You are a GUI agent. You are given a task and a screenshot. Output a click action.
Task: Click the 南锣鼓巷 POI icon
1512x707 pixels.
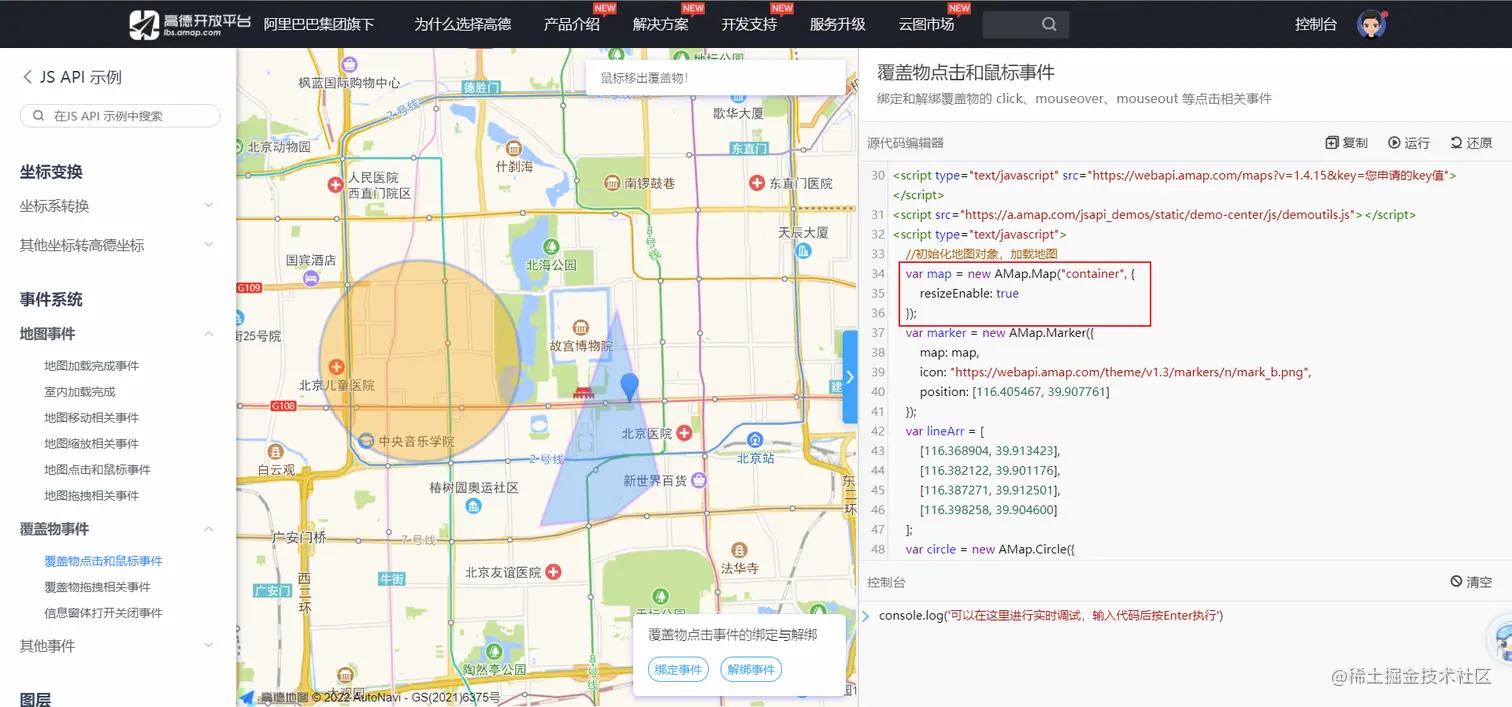(612, 183)
